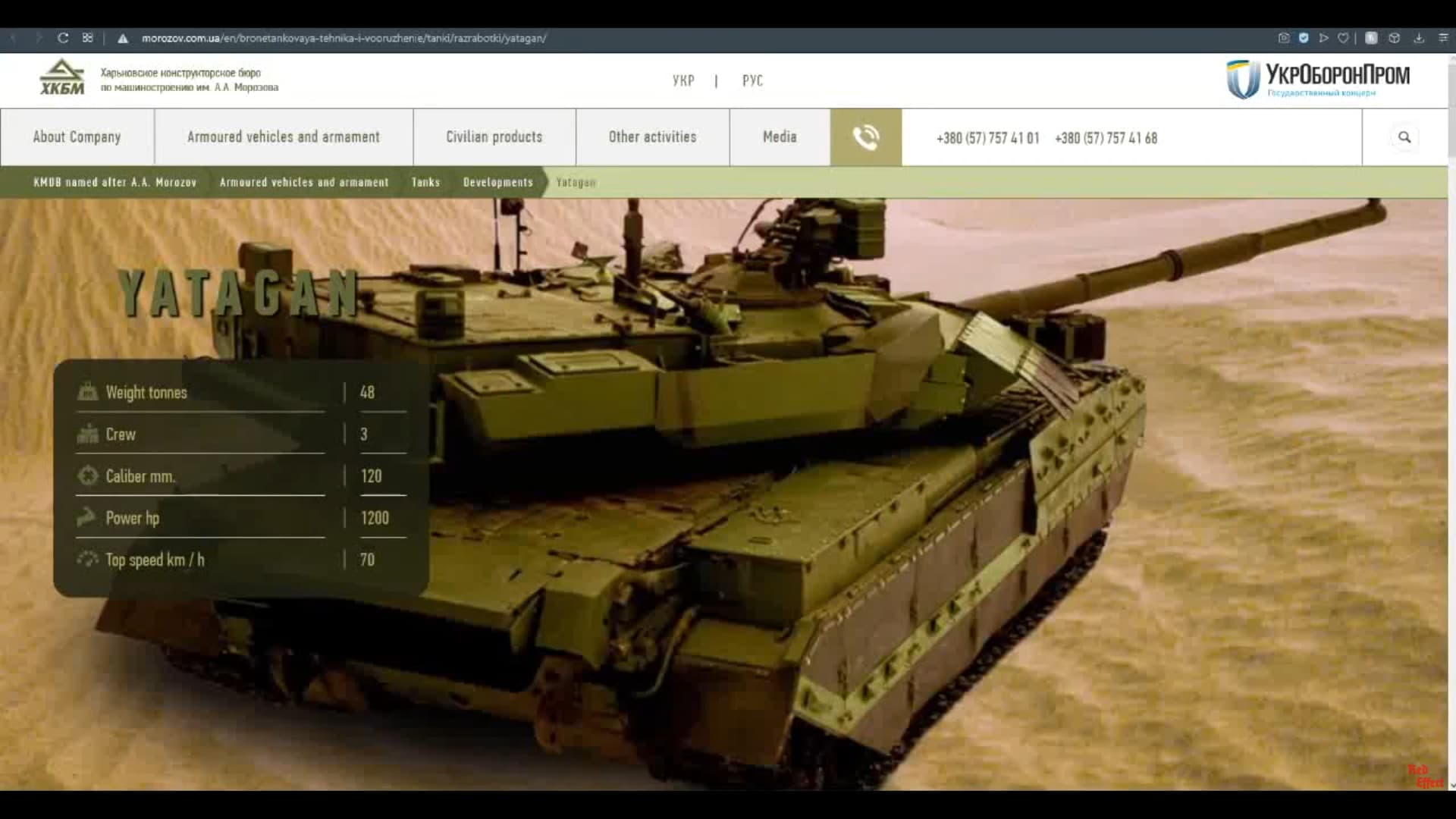Open the Civilian products section
The image size is (1456, 819).
(x=494, y=137)
